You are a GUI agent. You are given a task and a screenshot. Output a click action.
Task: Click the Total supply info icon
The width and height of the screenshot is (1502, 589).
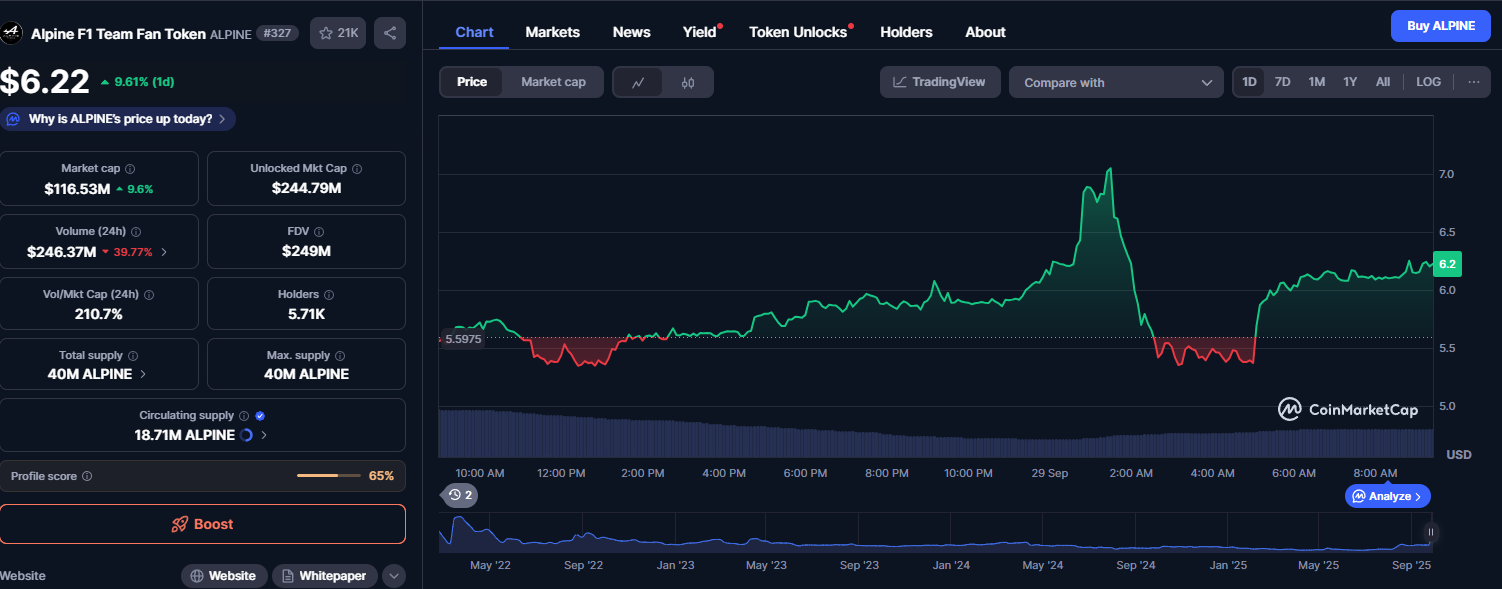tap(133, 356)
